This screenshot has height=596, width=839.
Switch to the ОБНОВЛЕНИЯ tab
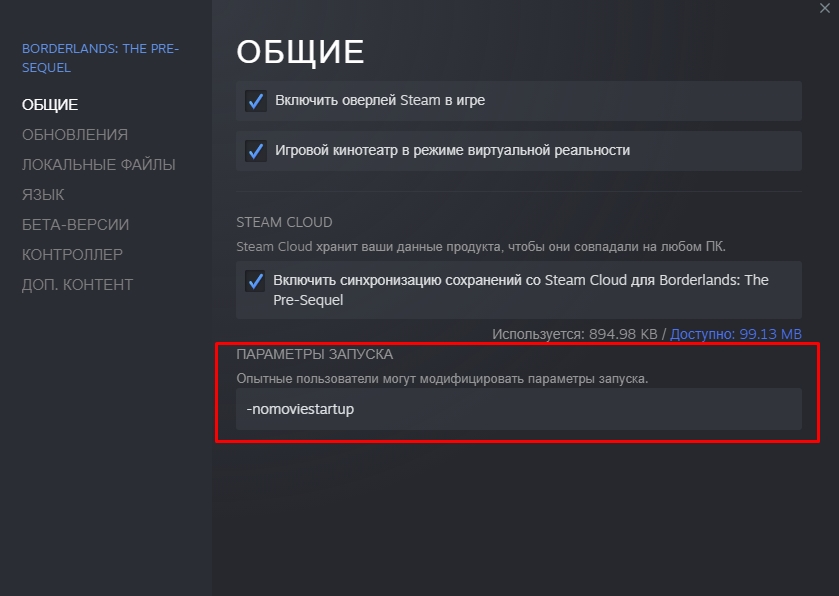pyautogui.click(x=75, y=134)
